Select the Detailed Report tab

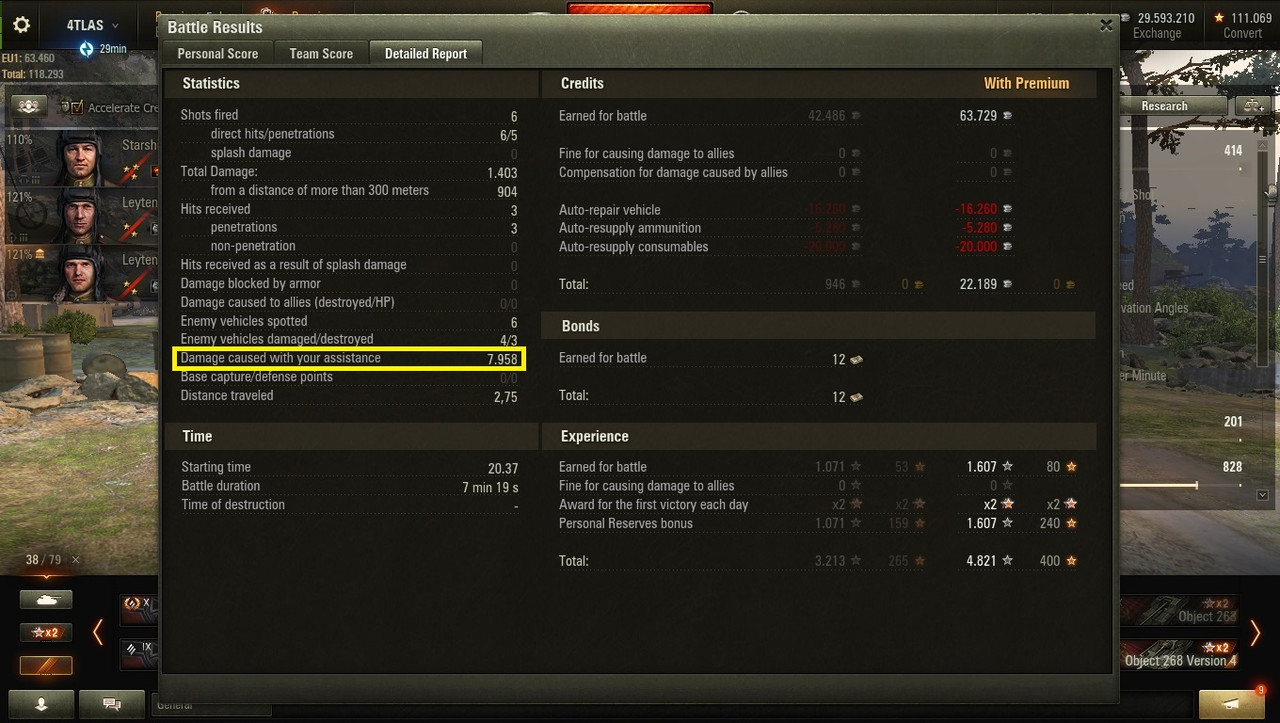[x=426, y=54]
